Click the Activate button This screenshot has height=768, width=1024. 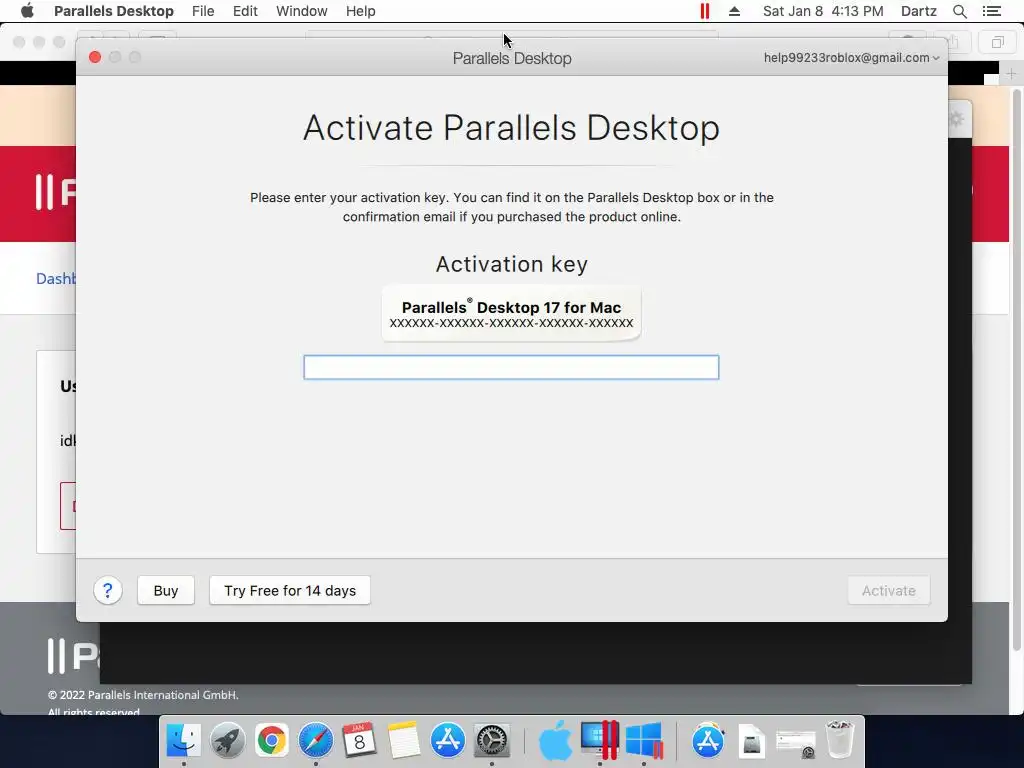889,590
